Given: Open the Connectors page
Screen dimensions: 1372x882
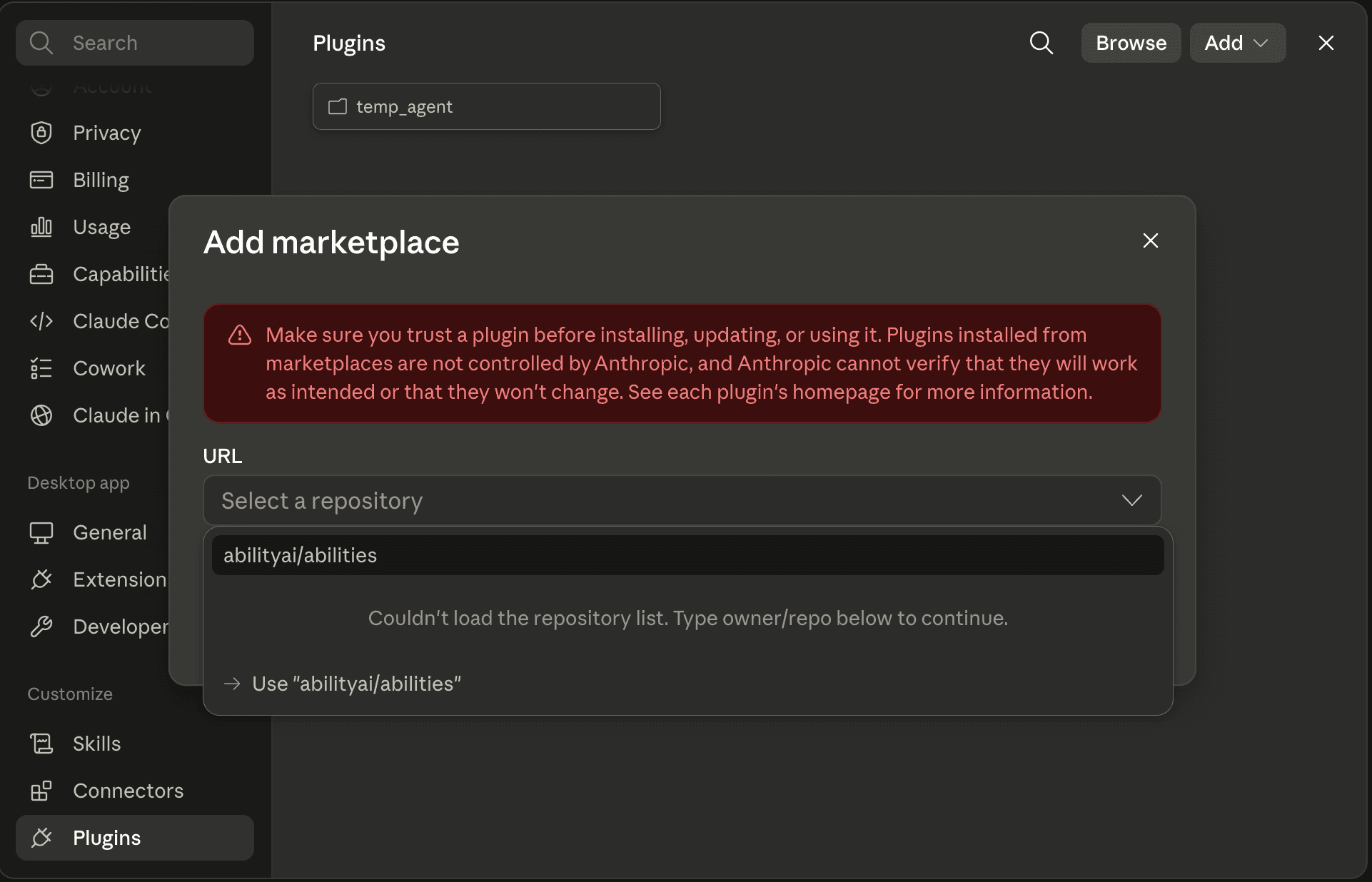Looking at the screenshot, I should coord(134,791).
